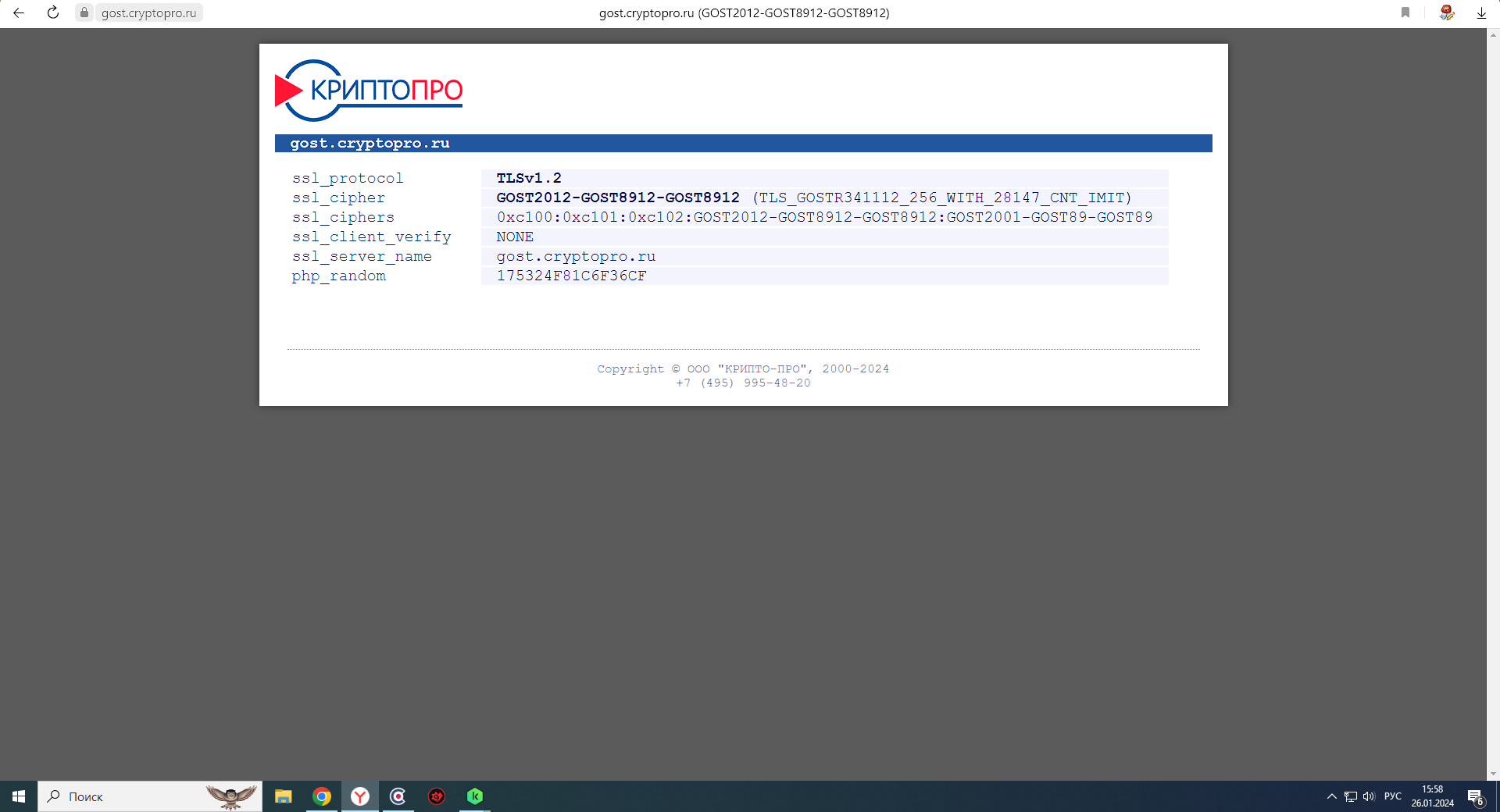Select the GOST2012-GOST8912-GOST8912 cipher value
Viewport: 1500px width, 812px height.
618,198
